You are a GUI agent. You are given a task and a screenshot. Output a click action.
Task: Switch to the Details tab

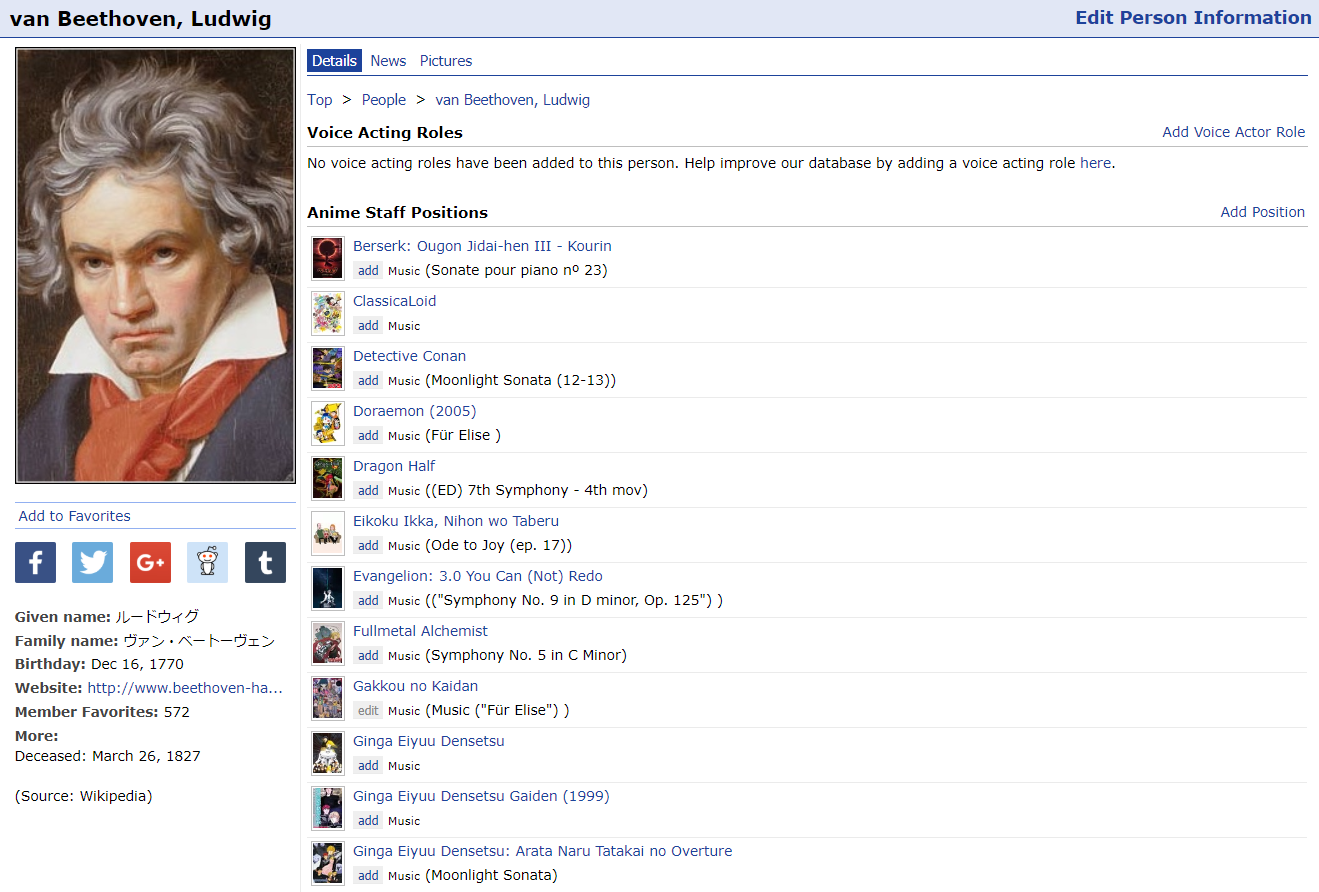[334, 61]
